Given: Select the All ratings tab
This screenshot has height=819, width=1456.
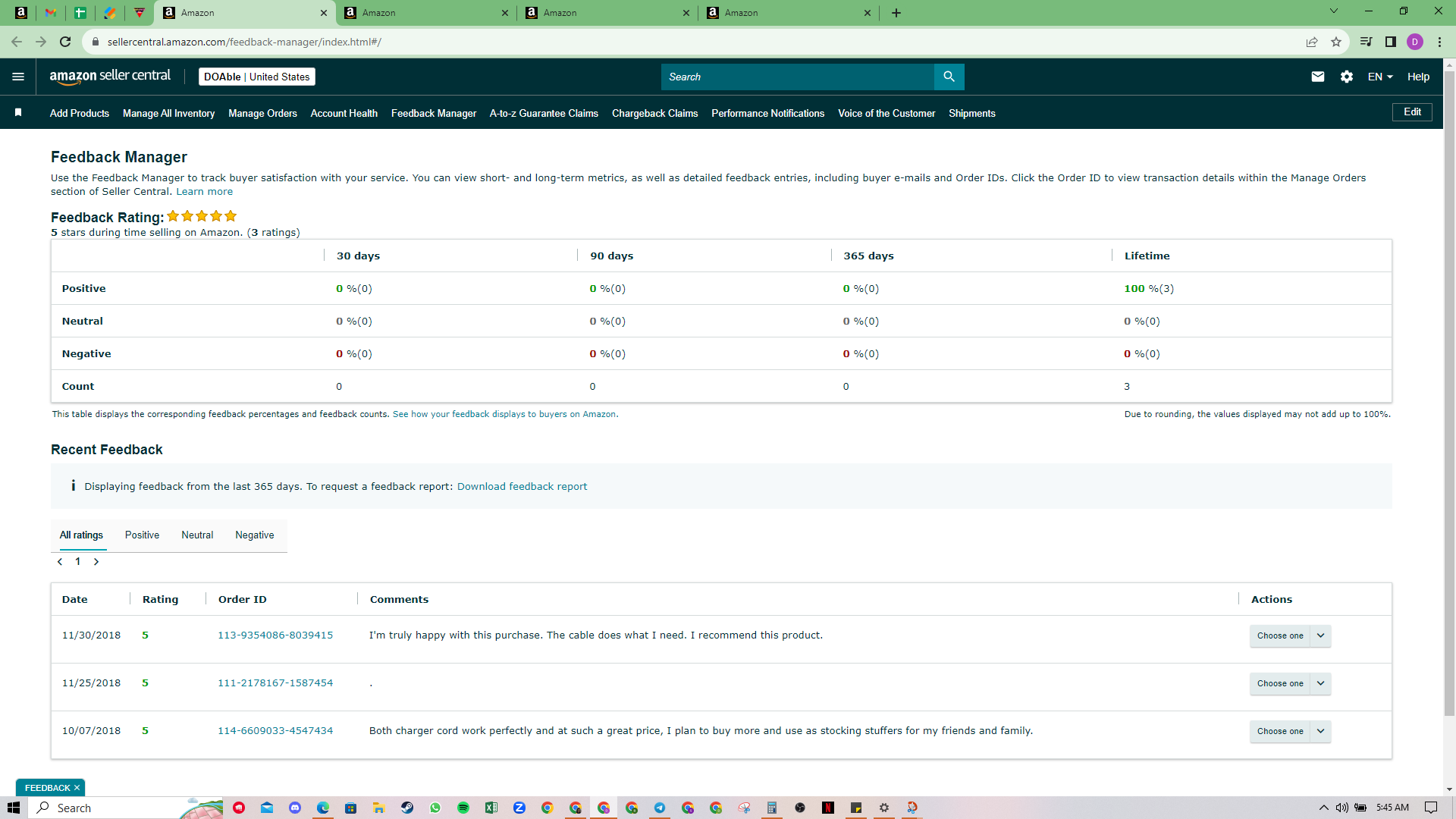Looking at the screenshot, I should (81, 535).
